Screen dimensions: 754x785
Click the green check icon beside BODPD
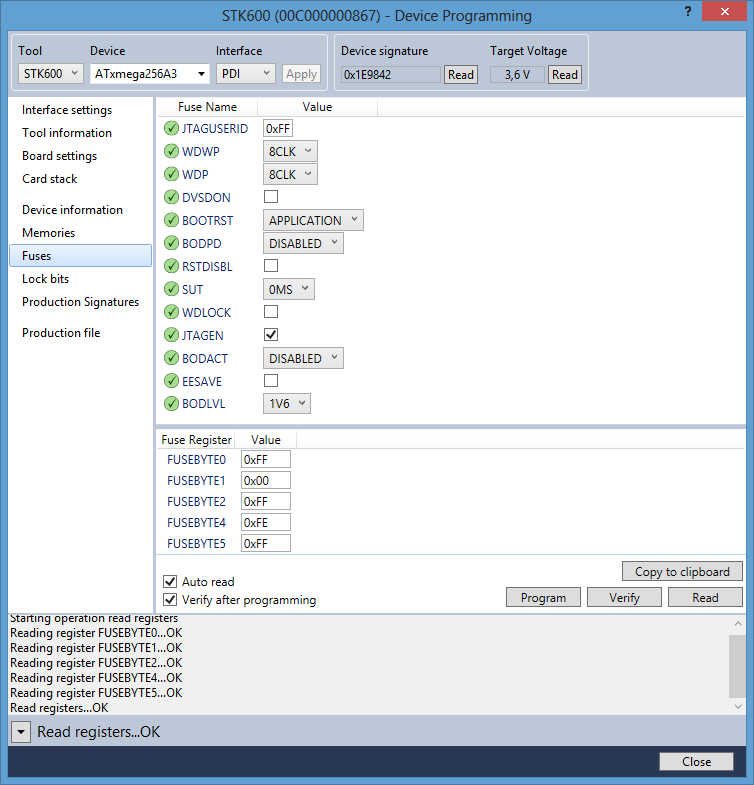click(171, 243)
